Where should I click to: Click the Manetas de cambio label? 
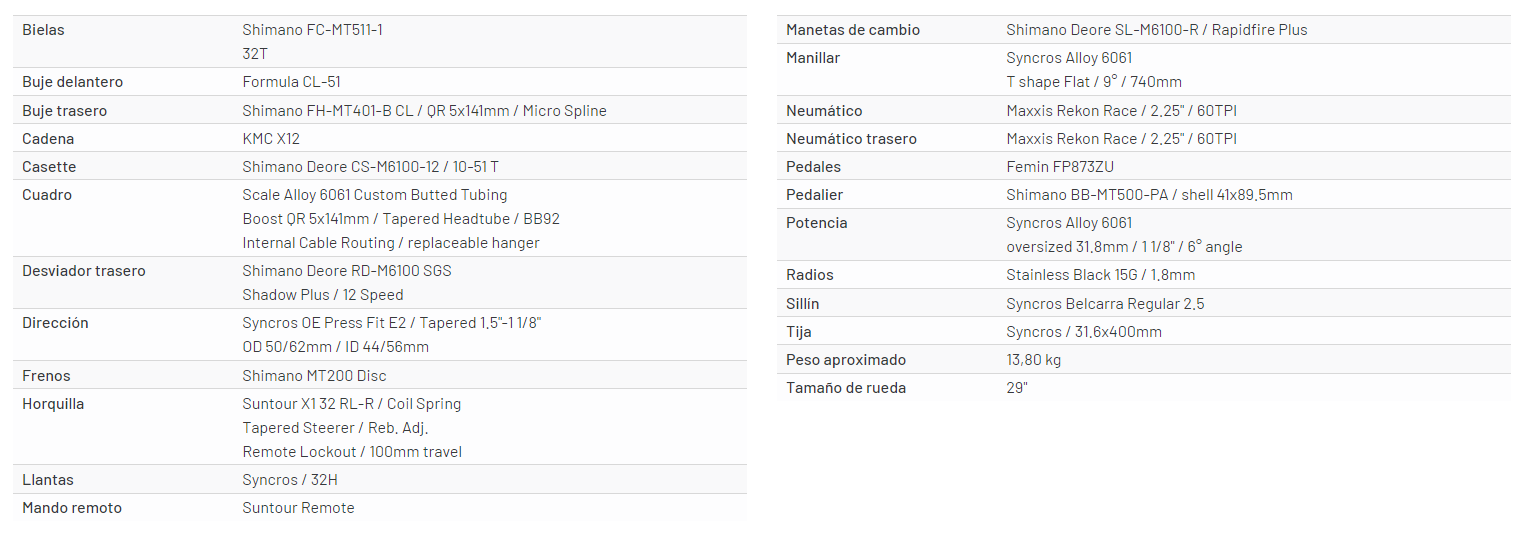[x=852, y=30]
